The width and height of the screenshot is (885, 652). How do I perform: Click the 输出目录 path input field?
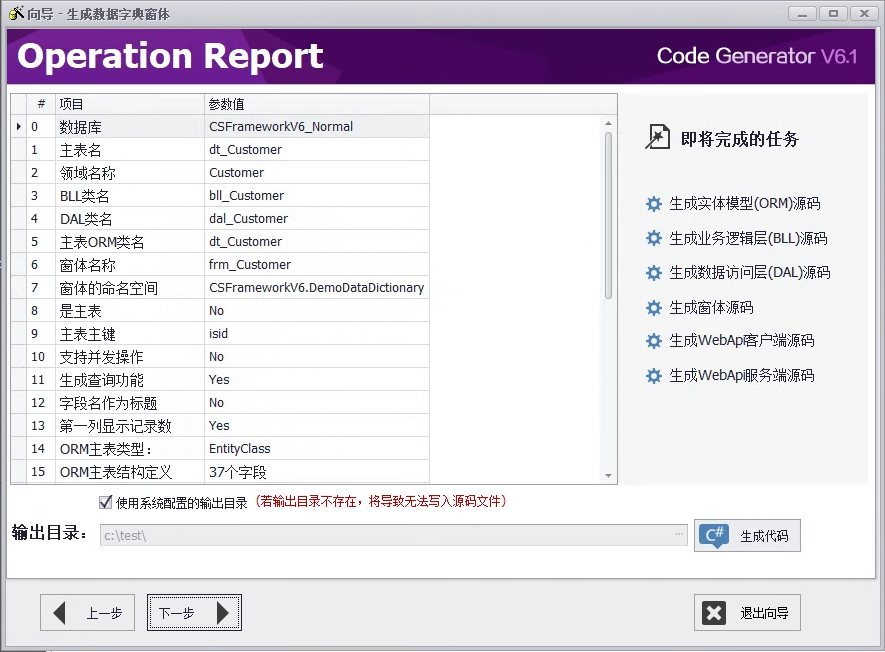(x=393, y=535)
